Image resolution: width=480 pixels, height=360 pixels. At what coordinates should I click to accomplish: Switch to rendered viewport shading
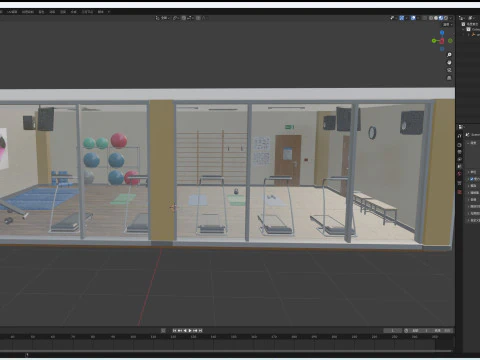pyautogui.click(x=446, y=18)
